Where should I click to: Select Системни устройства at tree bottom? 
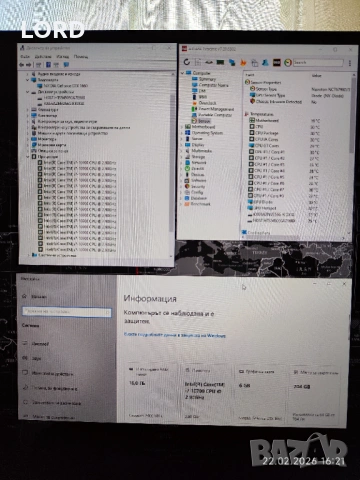click(x=57, y=255)
